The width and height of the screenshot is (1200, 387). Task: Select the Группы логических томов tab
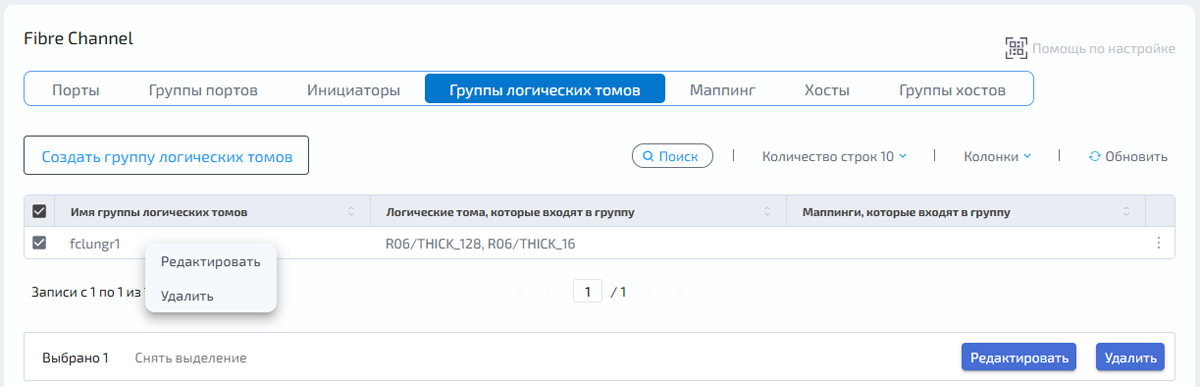pyautogui.click(x=545, y=90)
